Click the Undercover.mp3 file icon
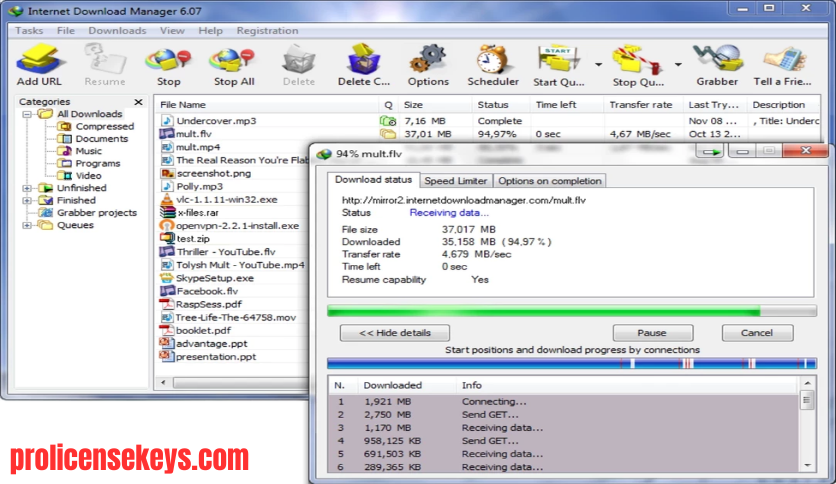Screen dimensions: 836x484 click(x=167, y=120)
